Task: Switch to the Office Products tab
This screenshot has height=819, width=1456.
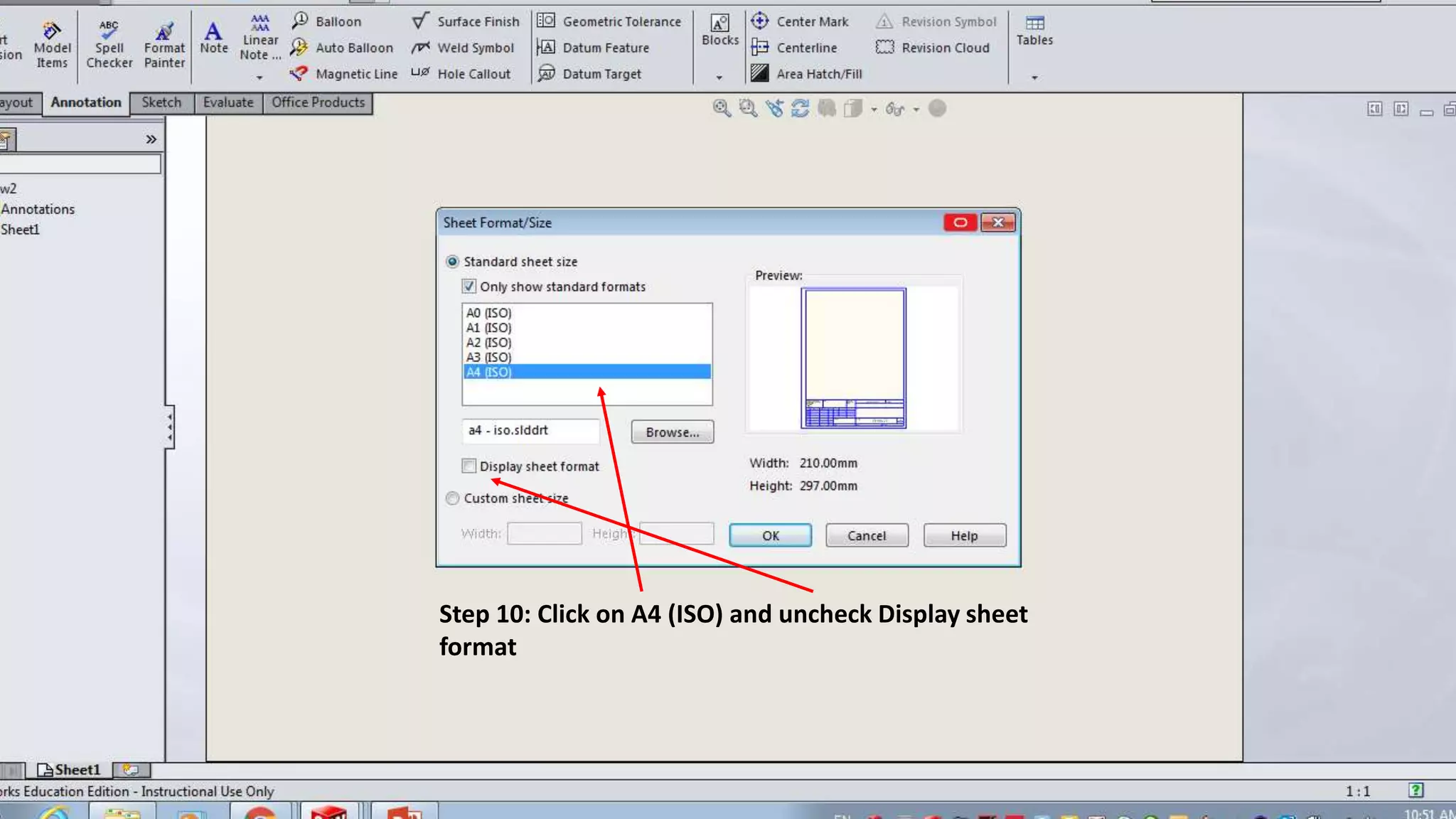Action: [318, 102]
